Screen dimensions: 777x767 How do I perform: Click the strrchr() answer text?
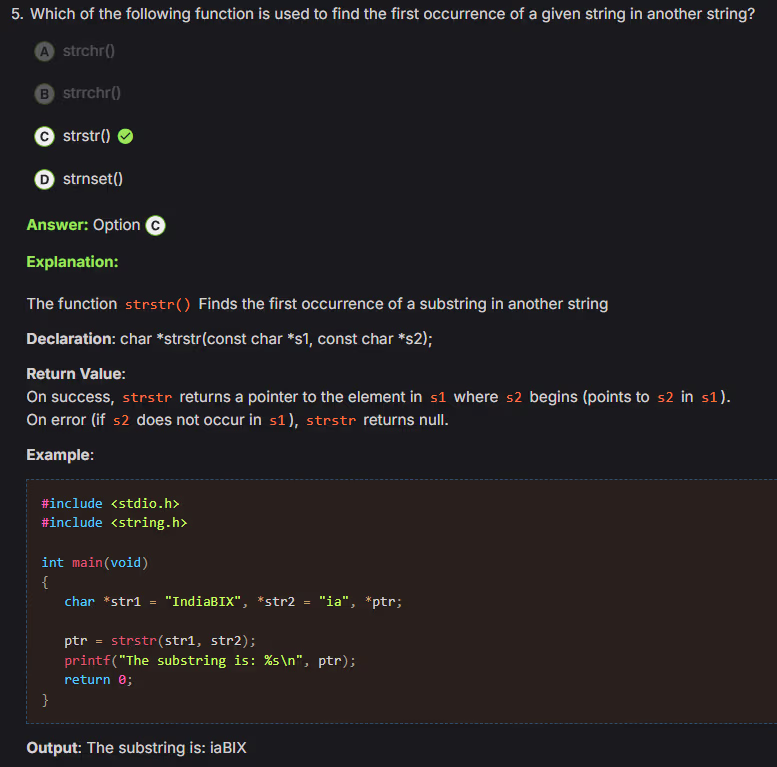pos(91,94)
